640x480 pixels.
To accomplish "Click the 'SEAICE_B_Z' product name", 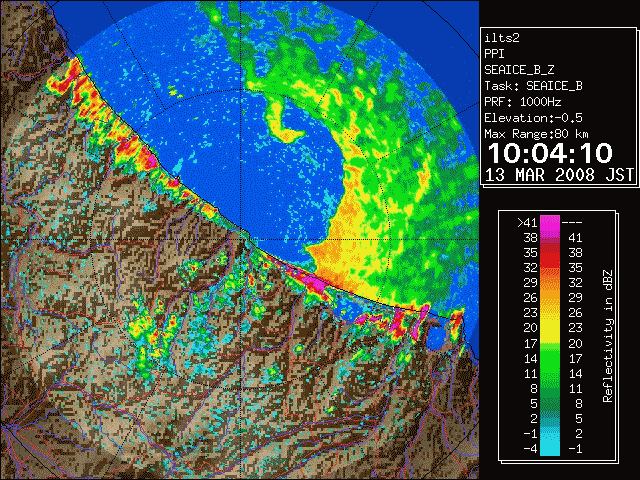I will click(519, 70).
